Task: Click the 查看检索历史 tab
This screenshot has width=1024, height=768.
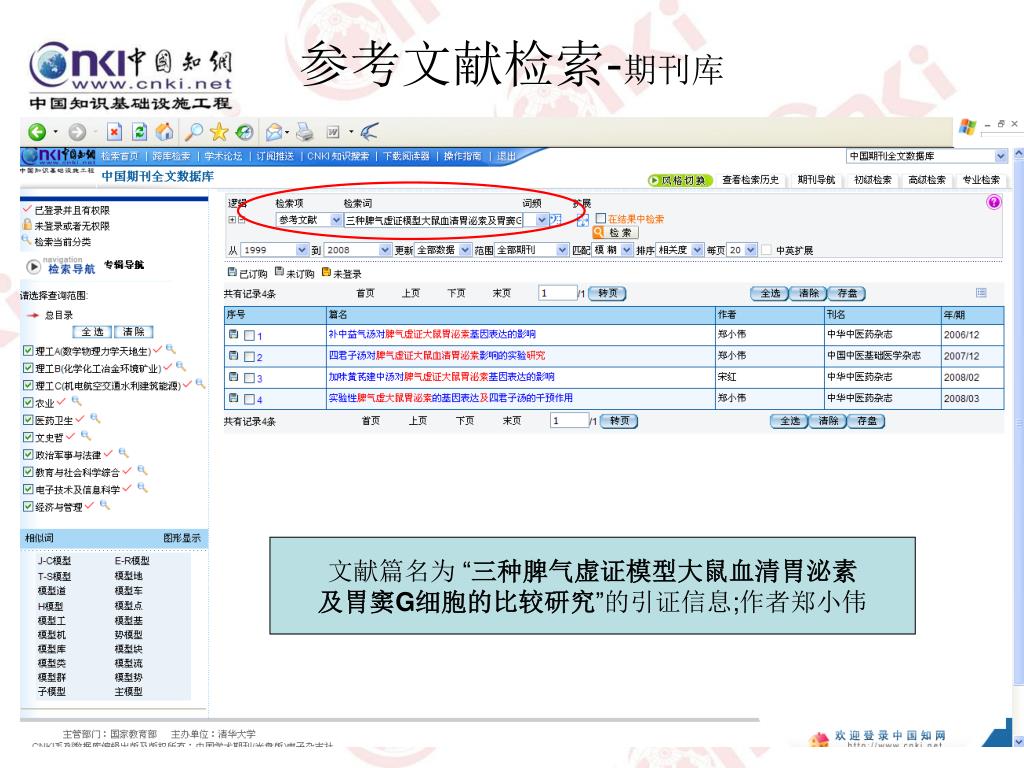Action: (750, 180)
